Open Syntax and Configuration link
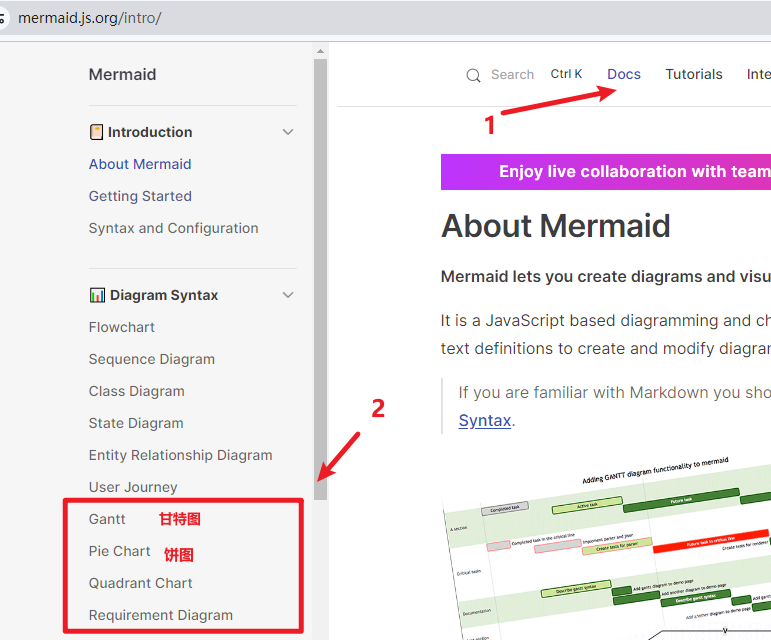The width and height of the screenshot is (771, 640). tap(174, 228)
